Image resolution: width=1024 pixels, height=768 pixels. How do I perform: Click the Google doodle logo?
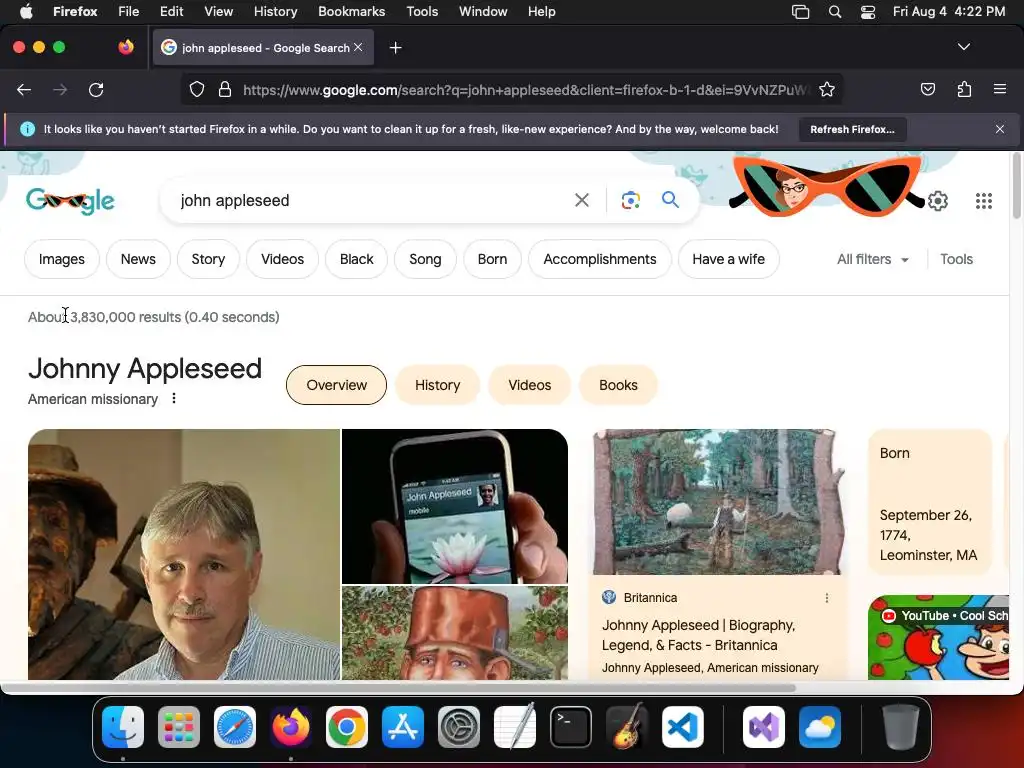pyautogui.click(x=71, y=200)
